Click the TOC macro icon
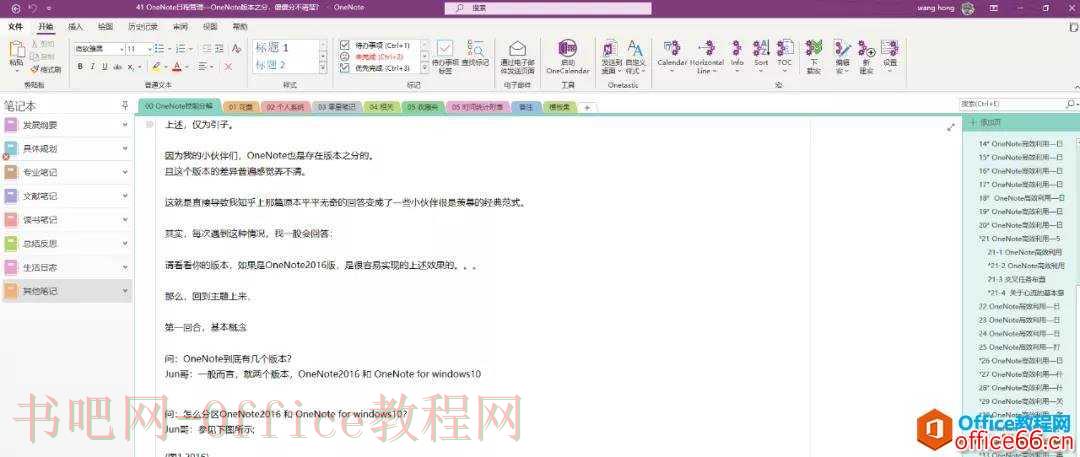The width and height of the screenshot is (1080, 457). click(785, 47)
